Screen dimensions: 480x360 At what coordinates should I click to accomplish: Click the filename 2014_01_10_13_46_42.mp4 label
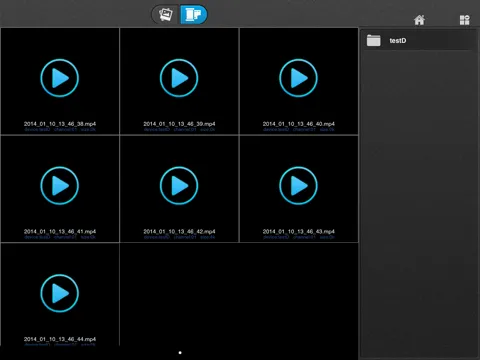(x=179, y=231)
